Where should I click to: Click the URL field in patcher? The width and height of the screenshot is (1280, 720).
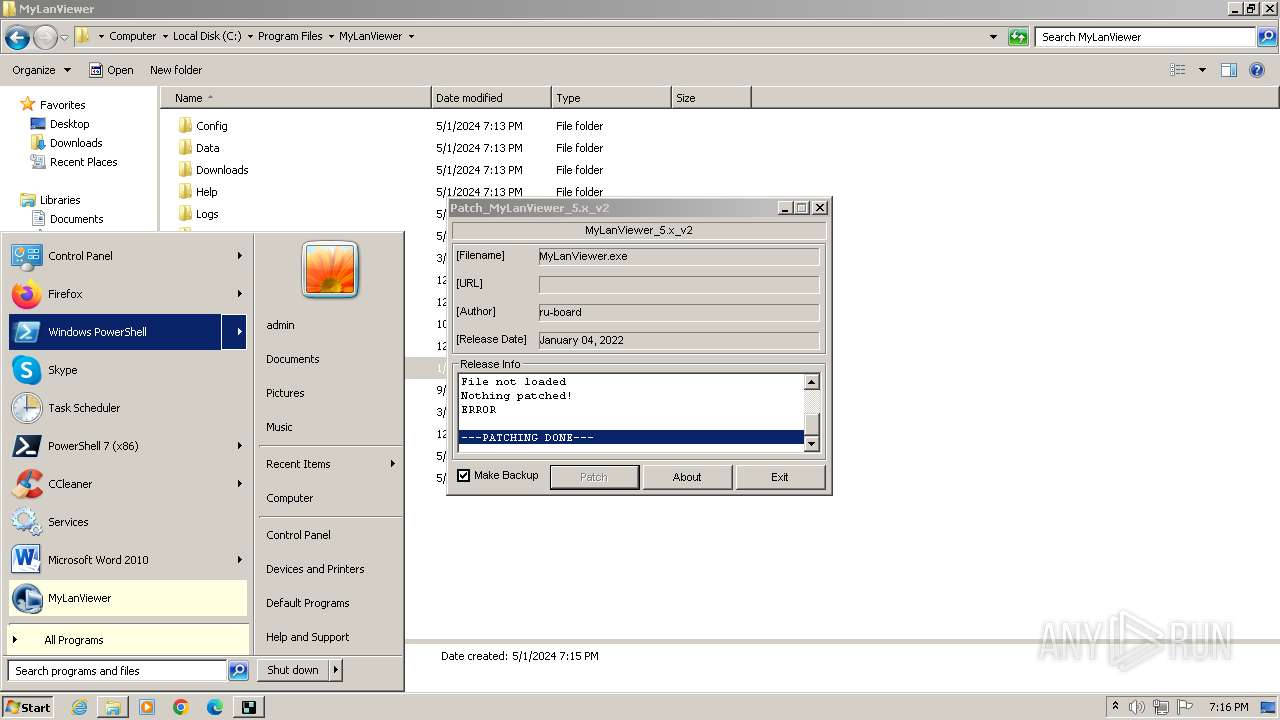[679, 284]
